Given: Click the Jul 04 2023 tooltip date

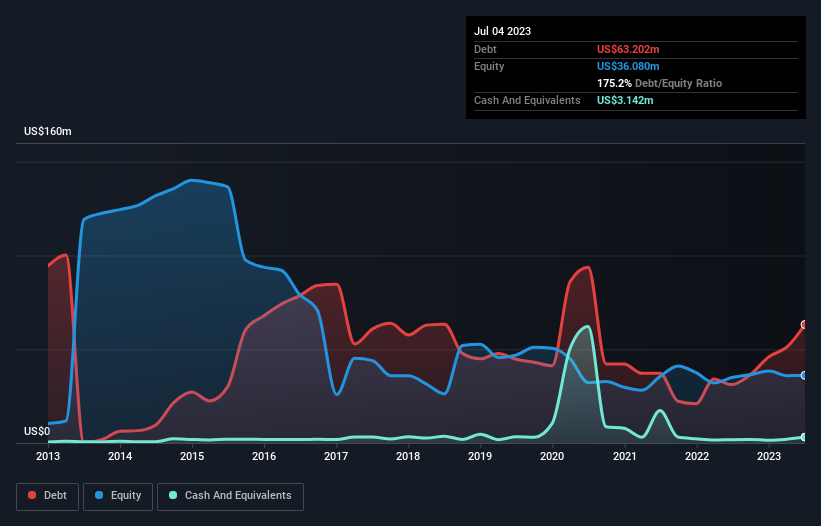Looking at the screenshot, I should point(502,31).
